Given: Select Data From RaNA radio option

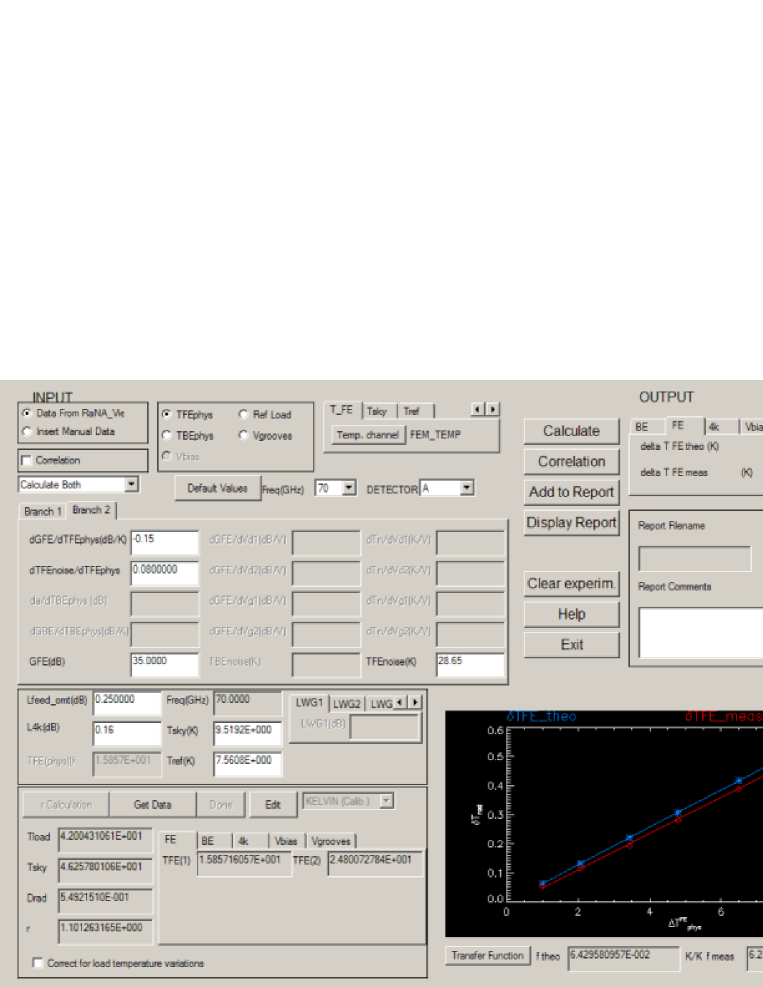Looking at the screenshot, I should click(x=27, y=413).
